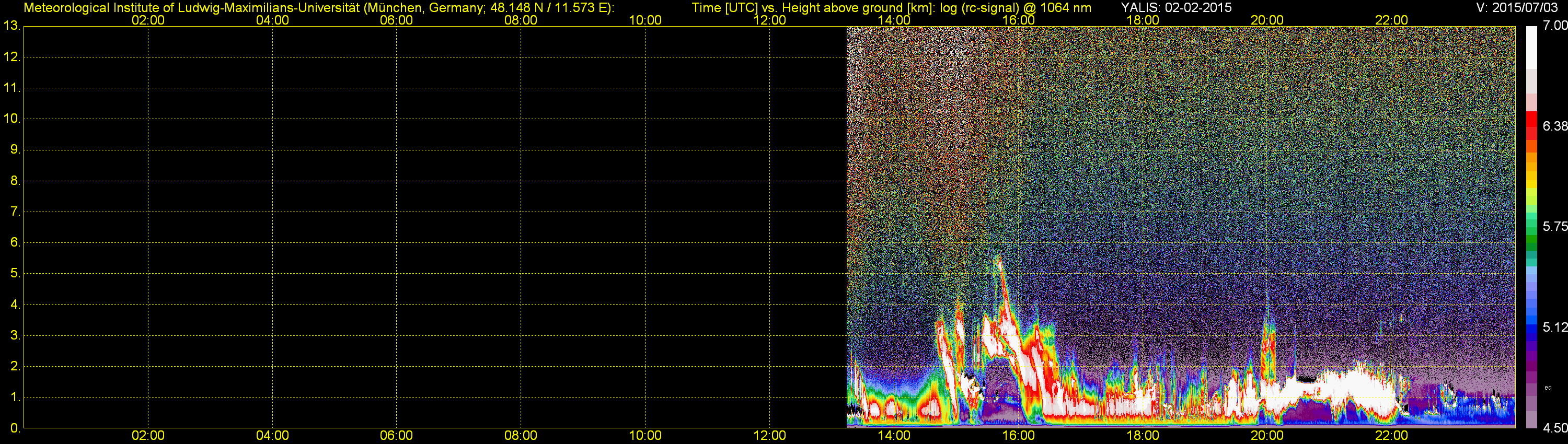Select the 5.12 colorbar value
Screen dimensions: 1568x444
pyautogui.click(x=1554, y=327)
